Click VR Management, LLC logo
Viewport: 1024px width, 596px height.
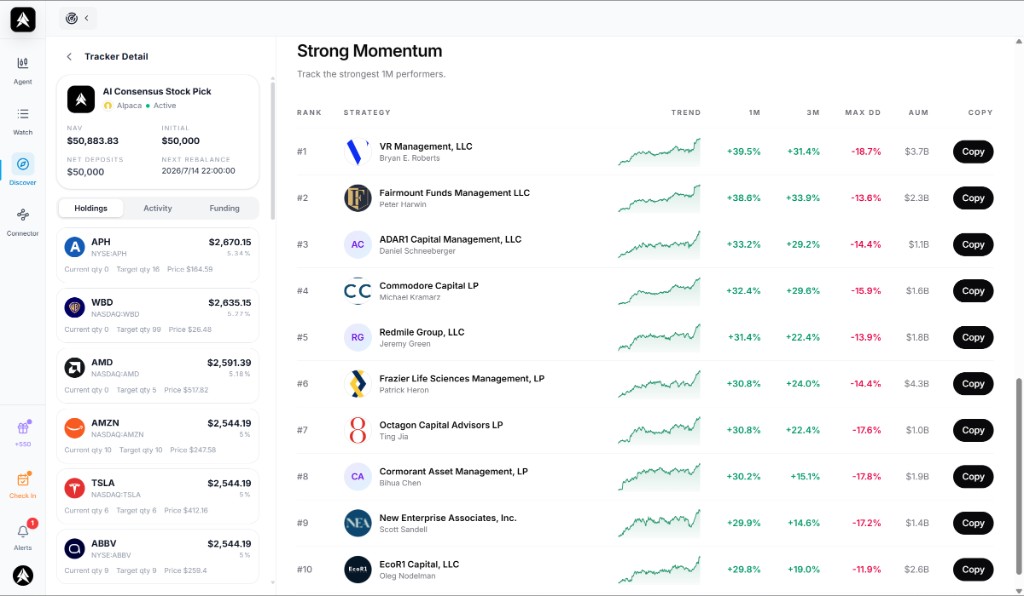coord(357,151)
